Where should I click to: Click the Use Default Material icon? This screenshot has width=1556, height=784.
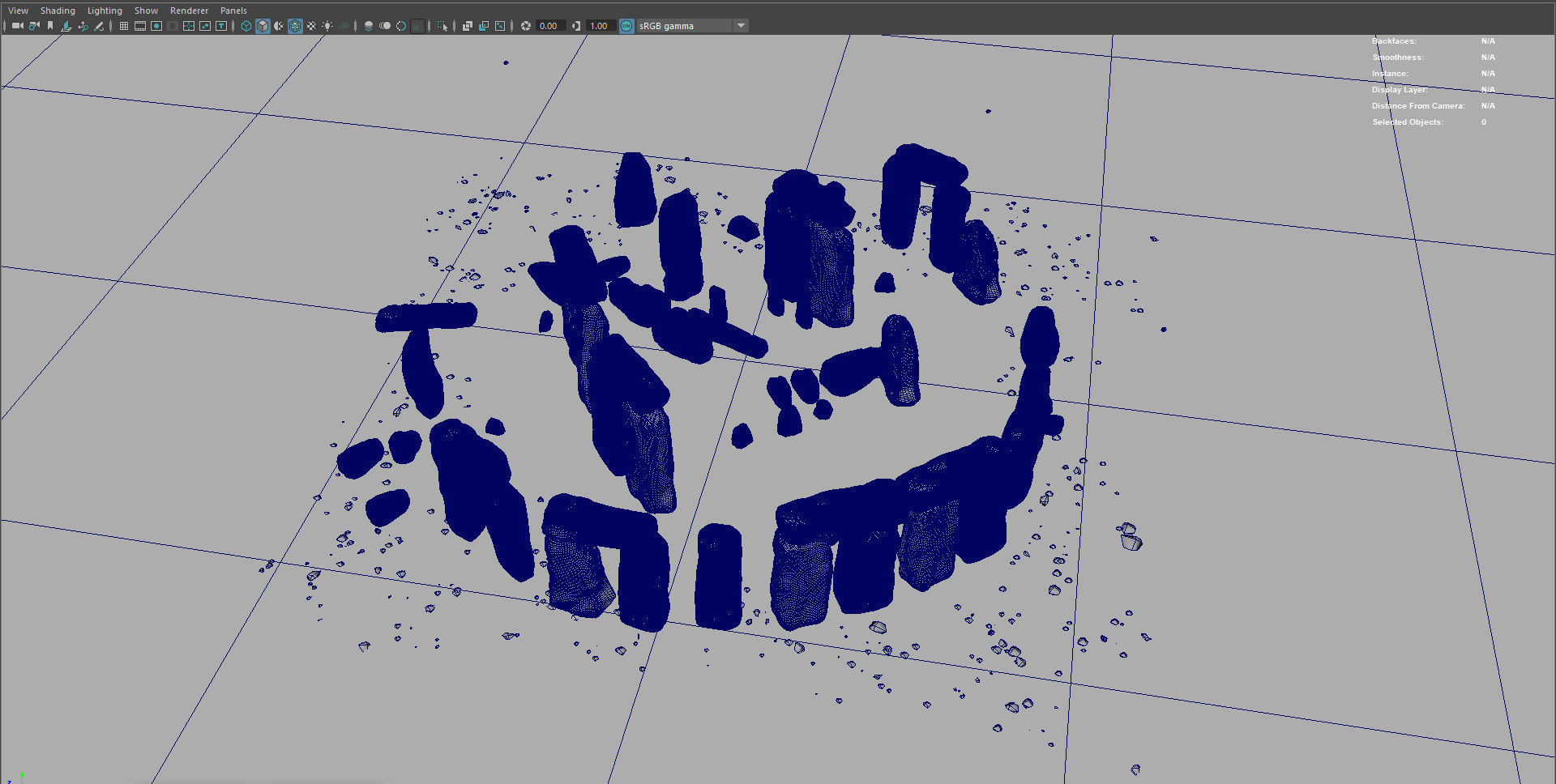(x=279, y=26)
